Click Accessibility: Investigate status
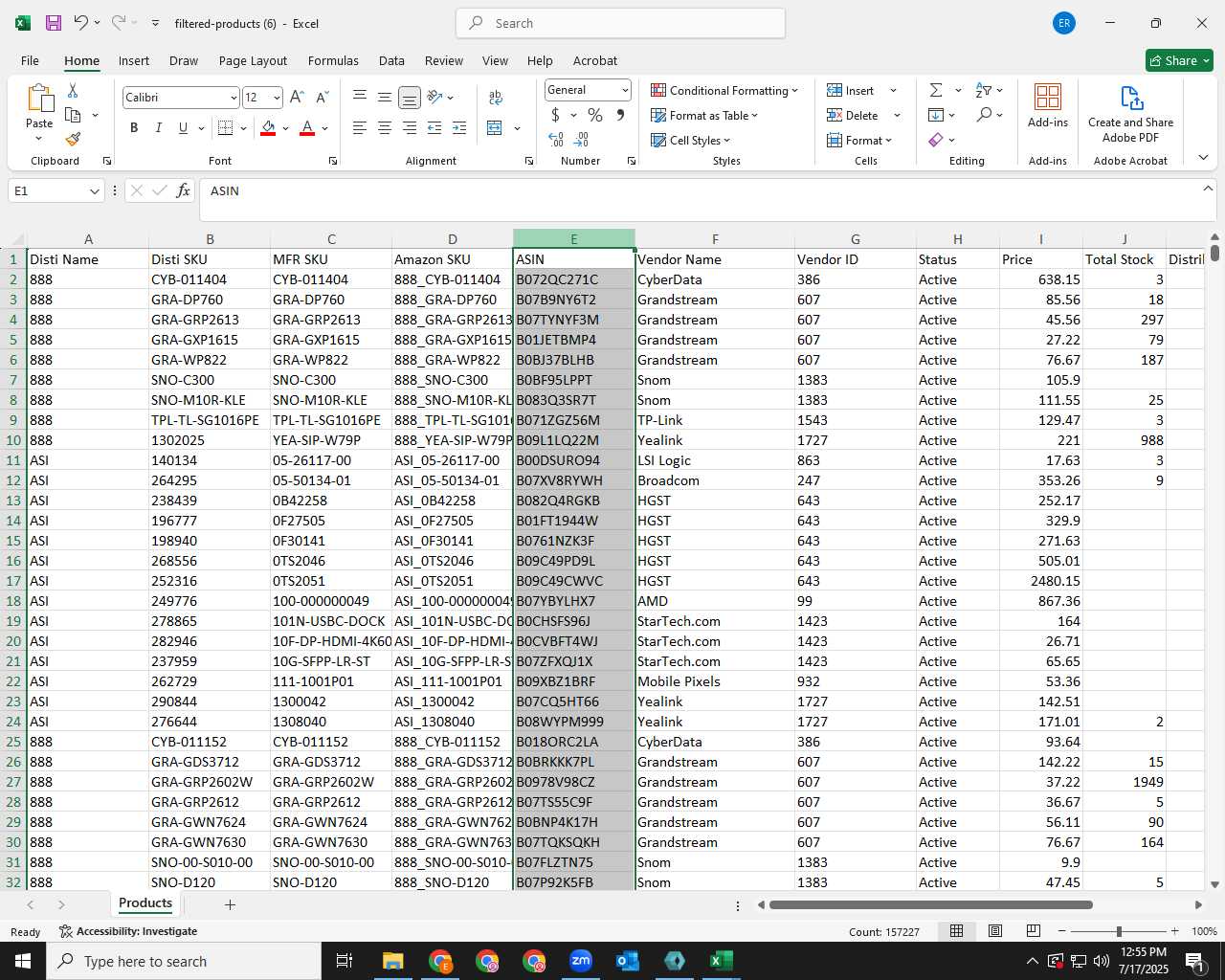Screen dimensions: 1225x980 click(x=128, y=931)
